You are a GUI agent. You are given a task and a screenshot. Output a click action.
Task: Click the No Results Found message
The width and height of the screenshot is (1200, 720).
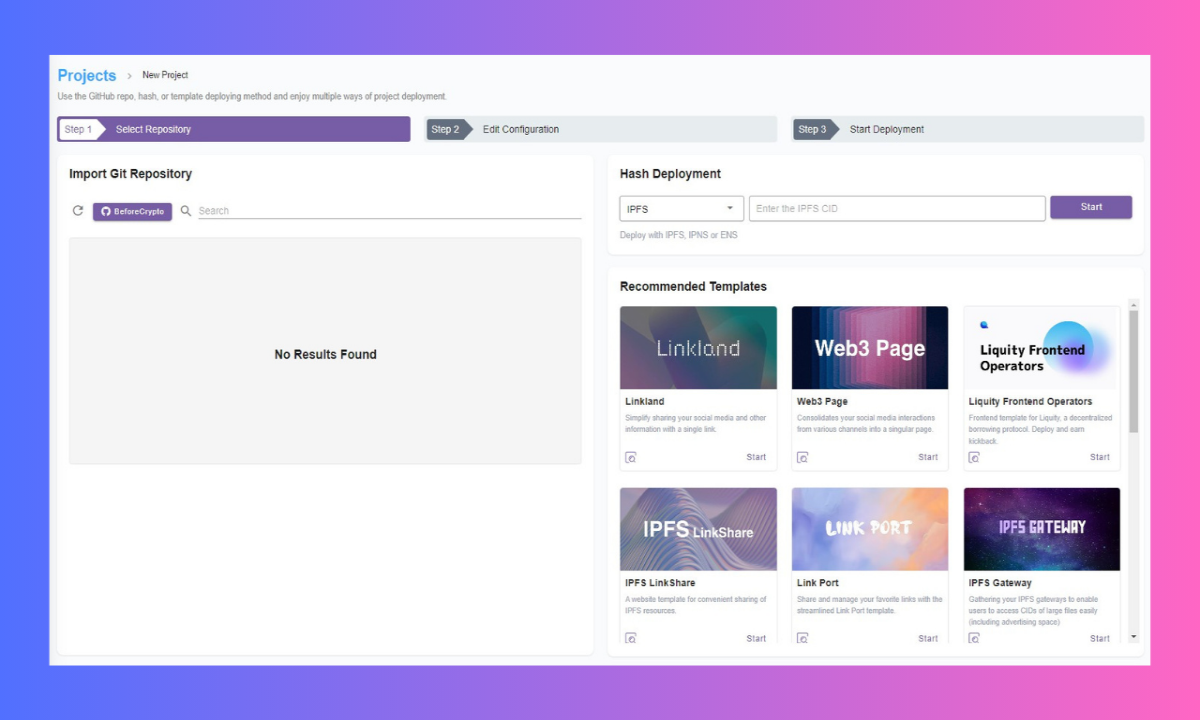(x=325, y=354)
